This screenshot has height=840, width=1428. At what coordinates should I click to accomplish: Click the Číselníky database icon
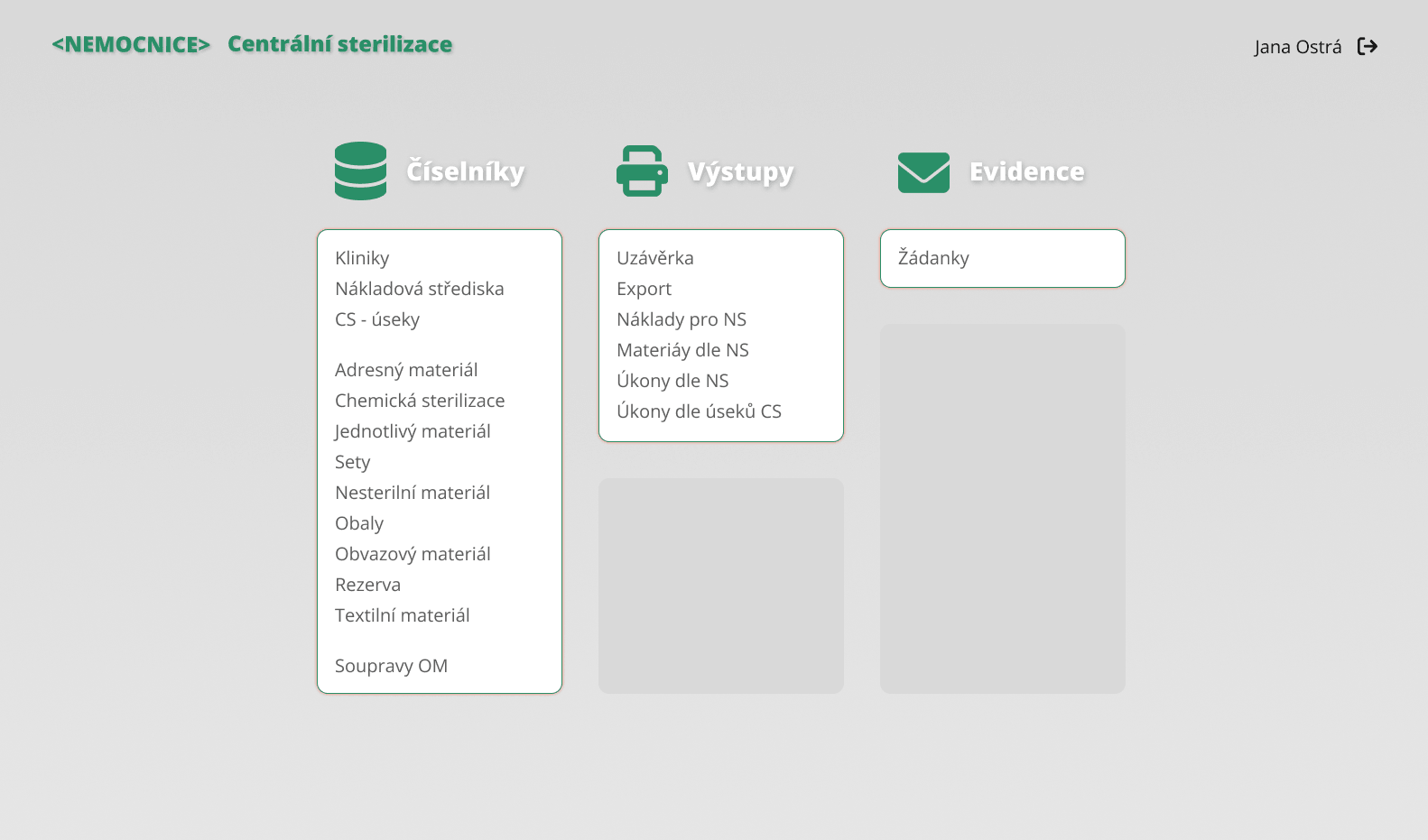click(x=360, y=171)
